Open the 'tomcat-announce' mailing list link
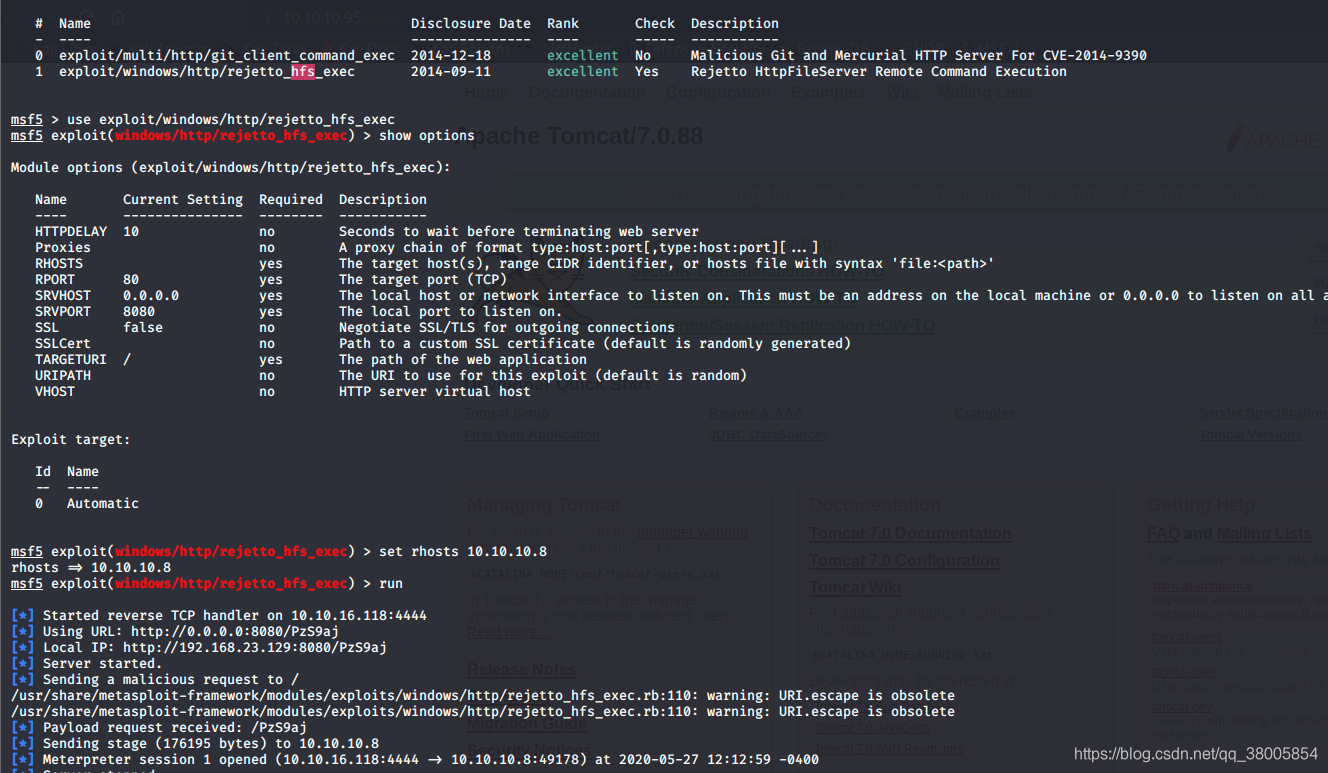This screenshot has width=1328, height=773. click(x=1202, y=587)
